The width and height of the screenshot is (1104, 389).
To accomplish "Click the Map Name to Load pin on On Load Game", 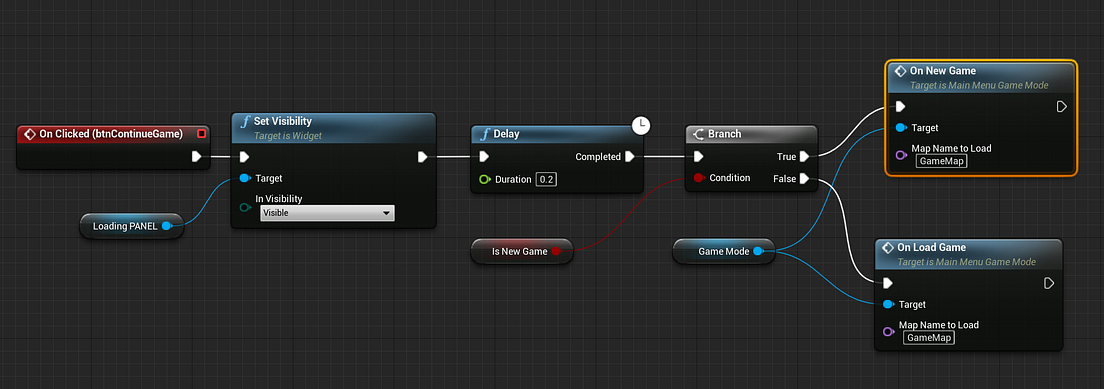I will click(x=888, y=331).
